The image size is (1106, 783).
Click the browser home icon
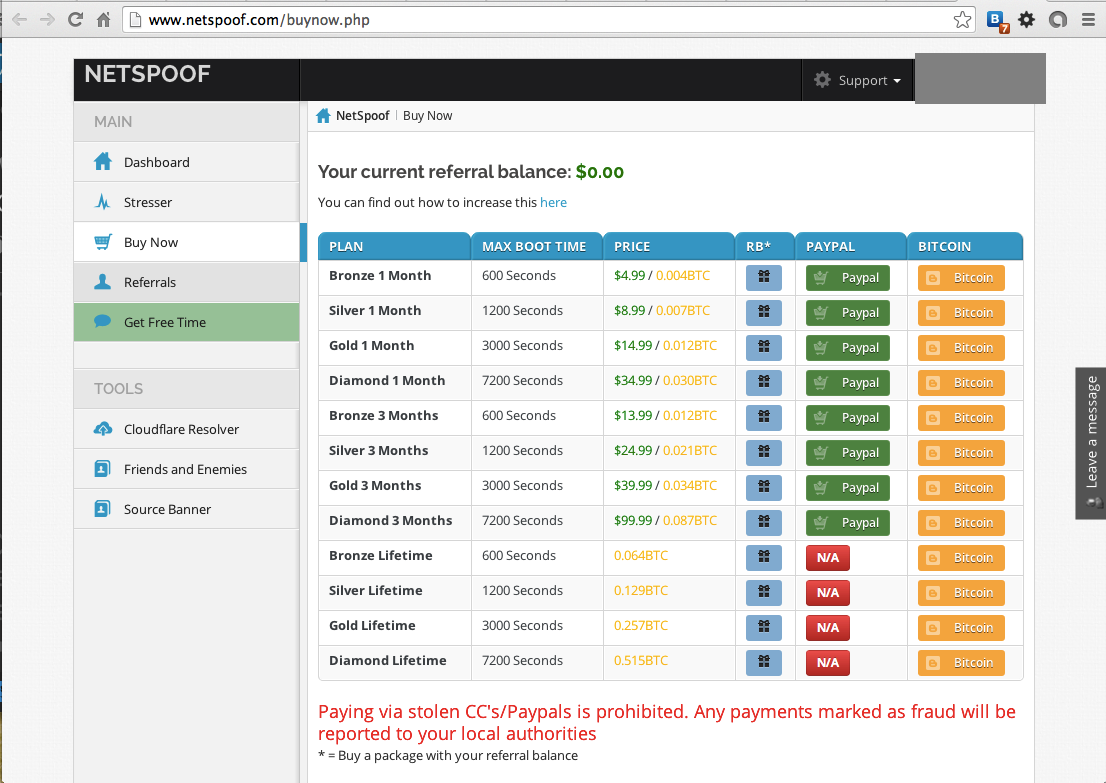pyautogui.click(x=104, y=20)
